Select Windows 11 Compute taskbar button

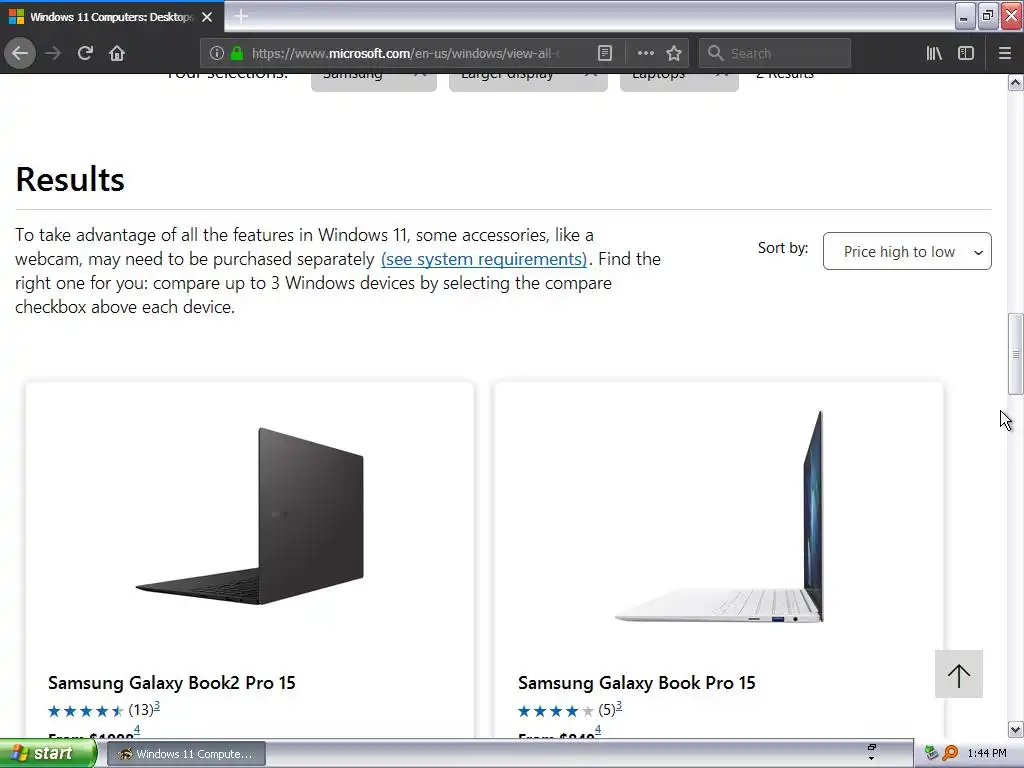point(186,754)
